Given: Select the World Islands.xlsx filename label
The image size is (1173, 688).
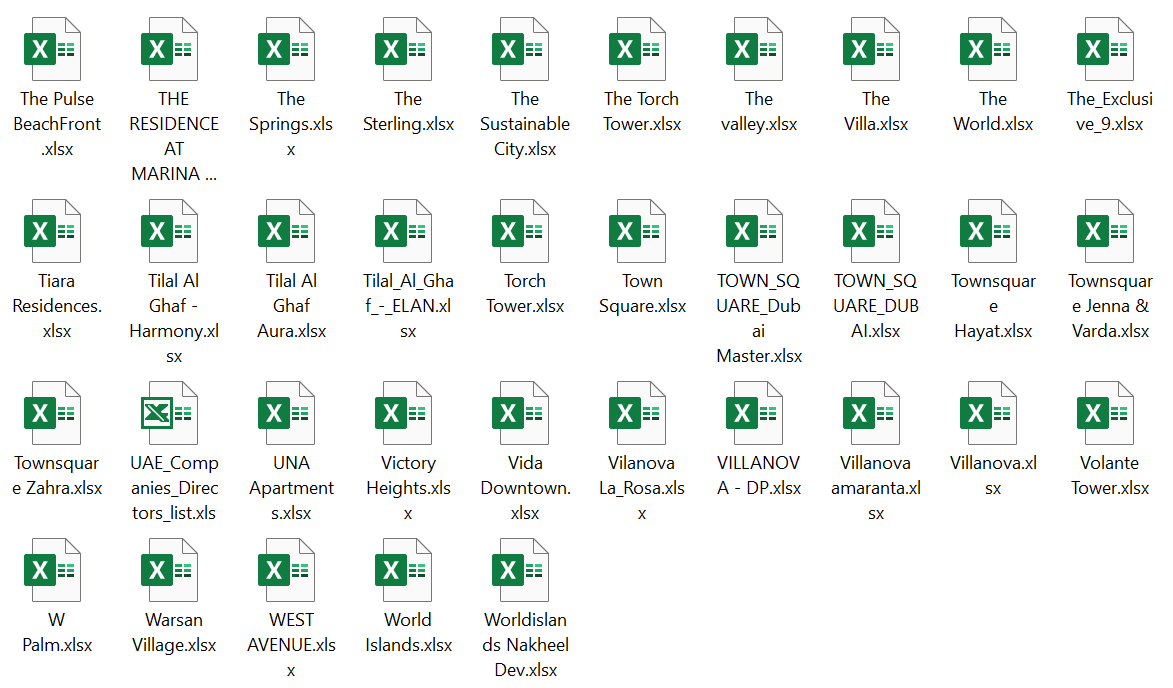Looking at the screenshot, I should (x=407, y=632).
